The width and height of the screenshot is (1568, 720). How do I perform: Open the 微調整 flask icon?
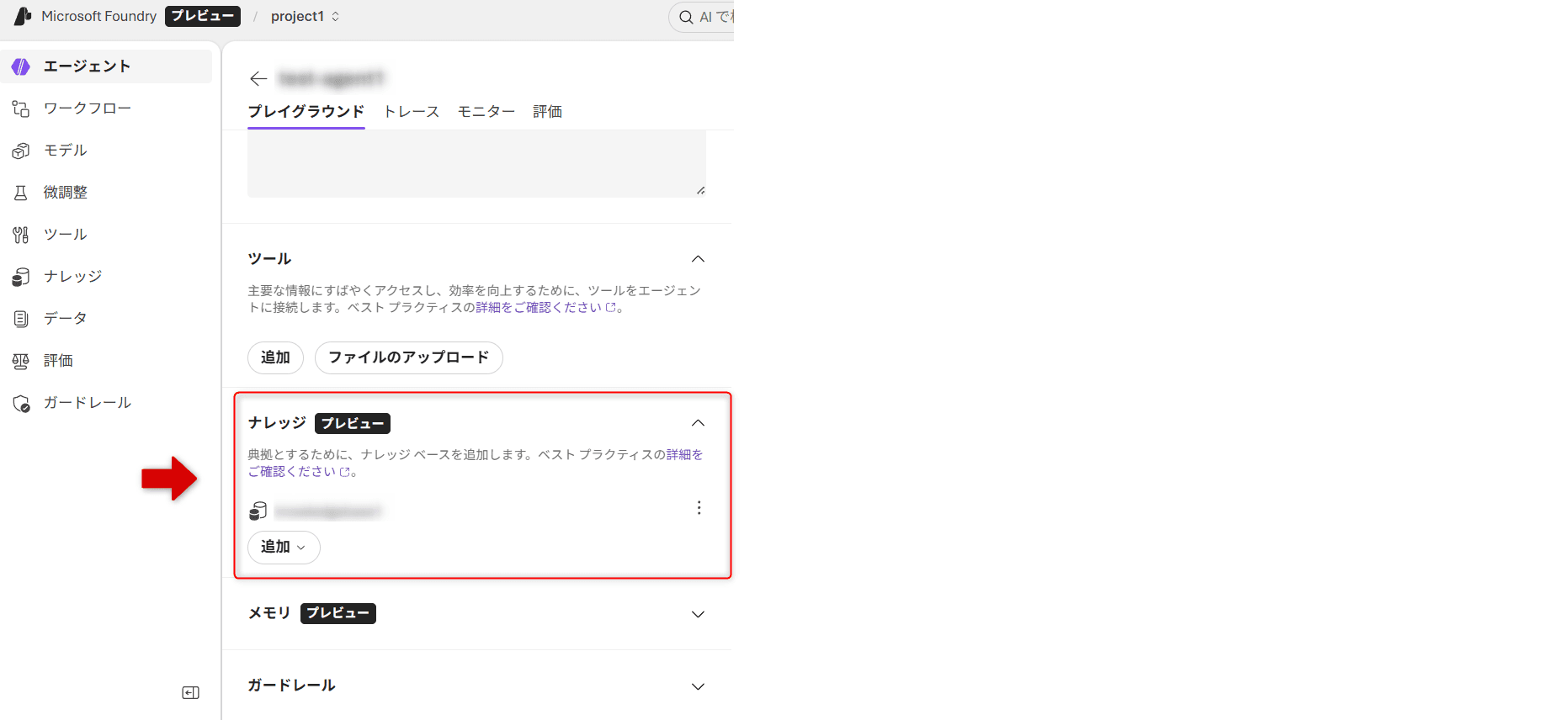tap(21, 193)
